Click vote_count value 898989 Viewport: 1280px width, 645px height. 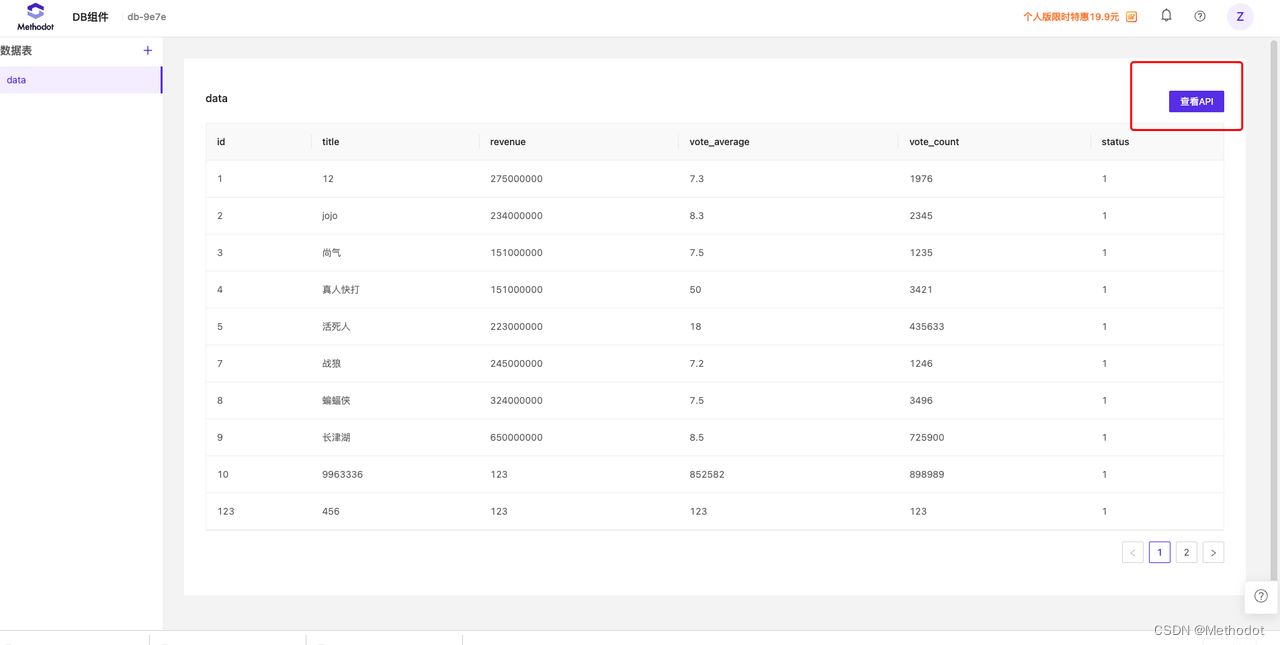point(927,475)
